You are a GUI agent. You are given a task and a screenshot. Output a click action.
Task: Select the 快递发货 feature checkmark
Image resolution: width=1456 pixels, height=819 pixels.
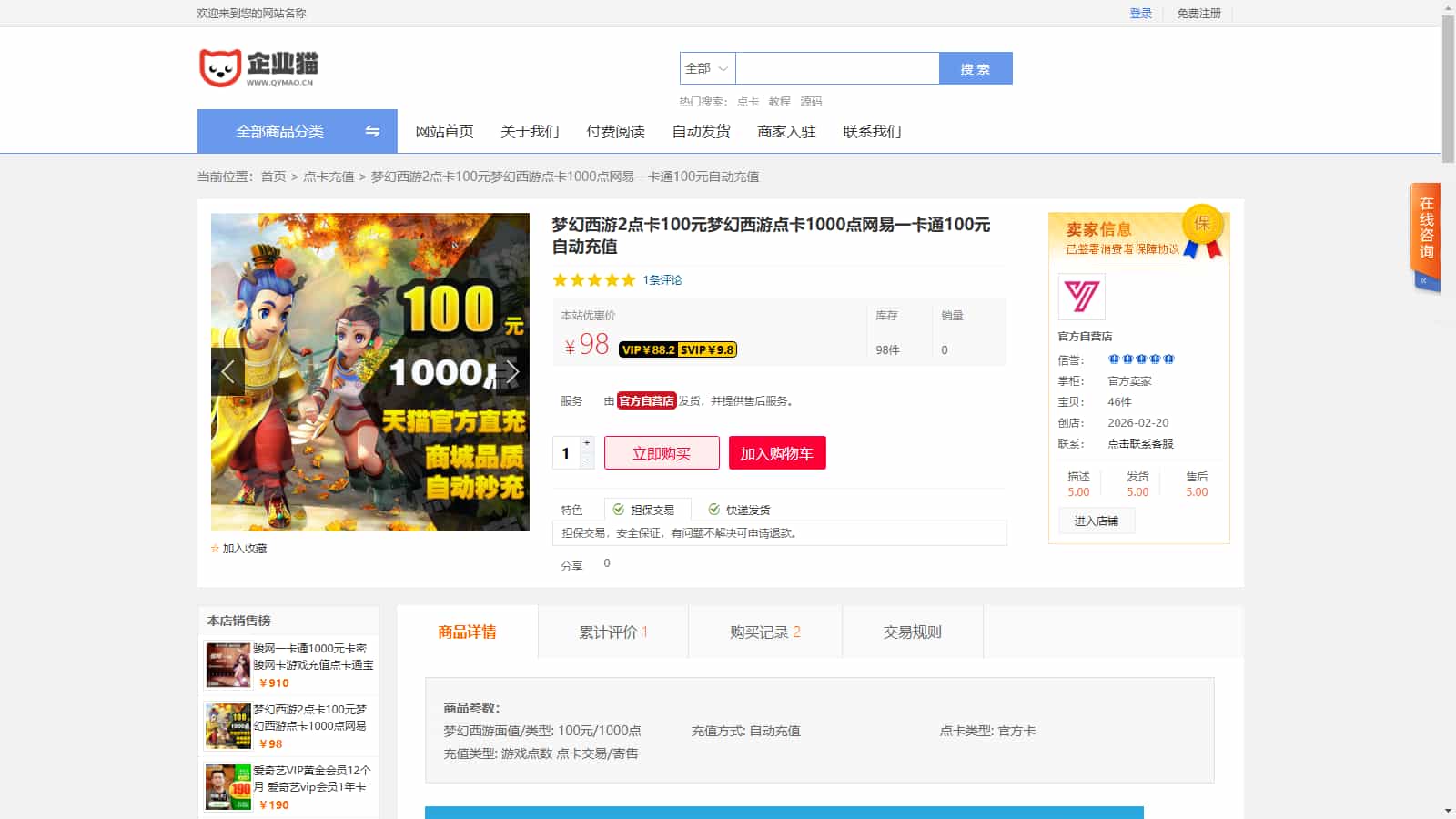(x=714, y=510)
